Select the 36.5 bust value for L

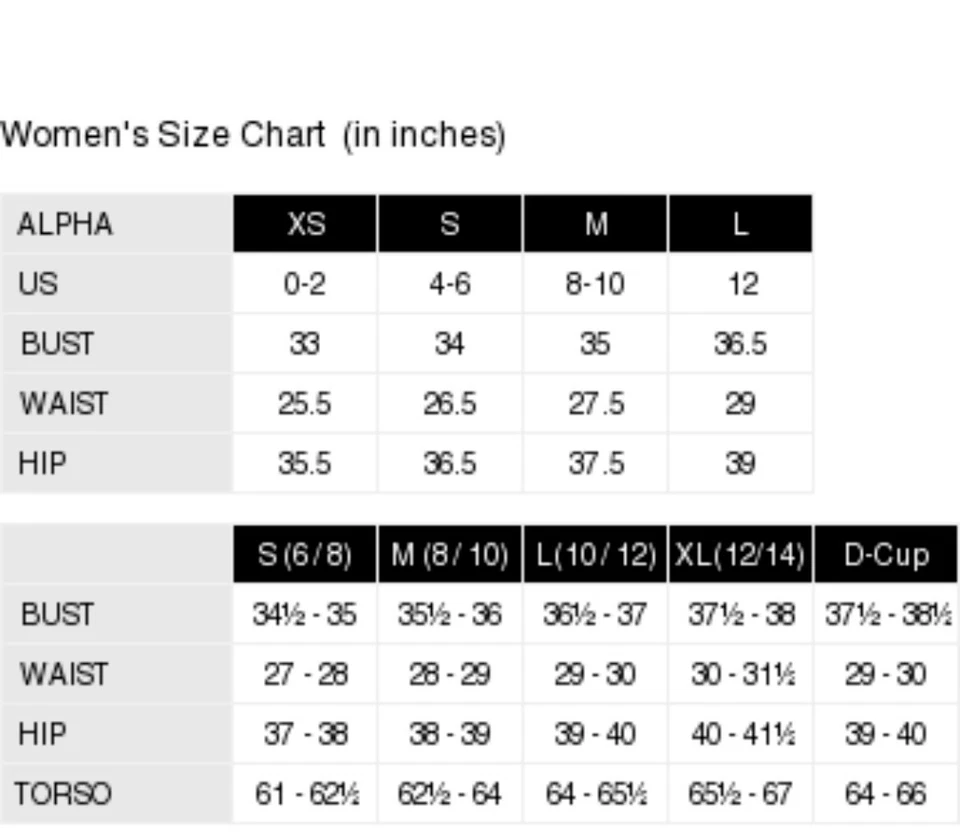pyautogui.click(x=741, y=343)
